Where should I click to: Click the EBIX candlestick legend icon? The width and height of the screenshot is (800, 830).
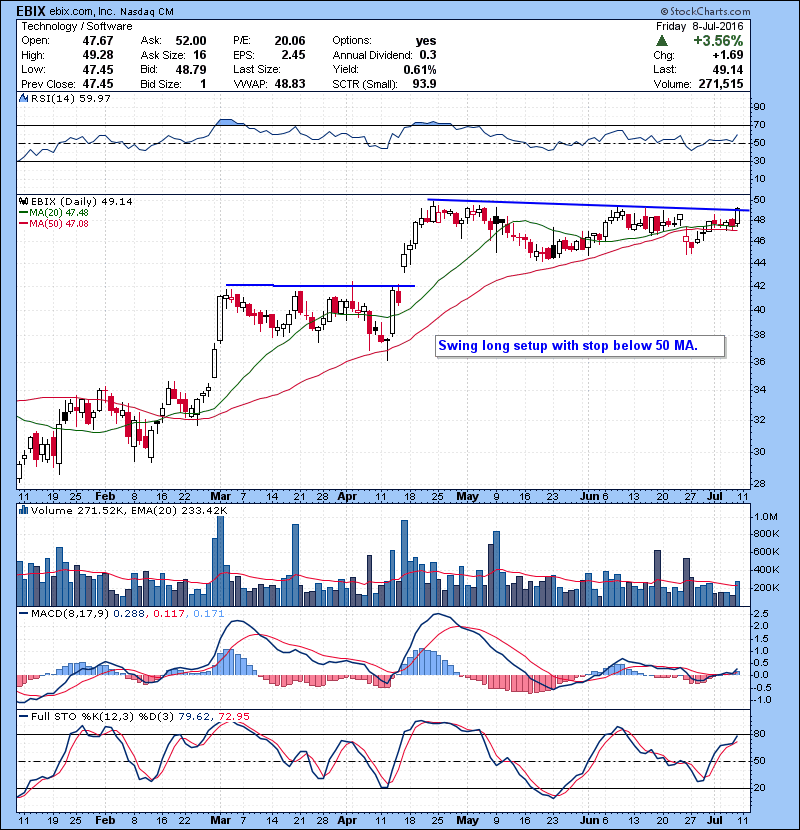coord(23,201)
